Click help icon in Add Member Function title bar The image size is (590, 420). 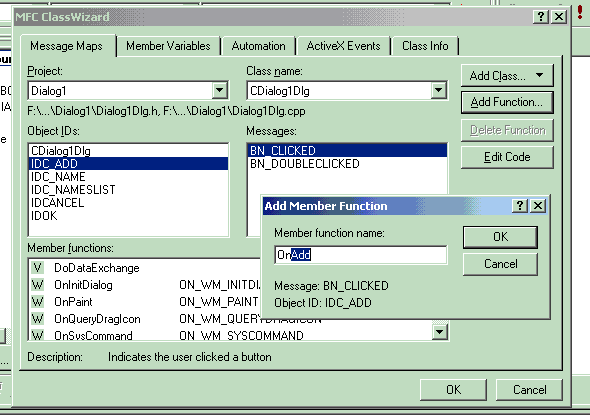520,205
